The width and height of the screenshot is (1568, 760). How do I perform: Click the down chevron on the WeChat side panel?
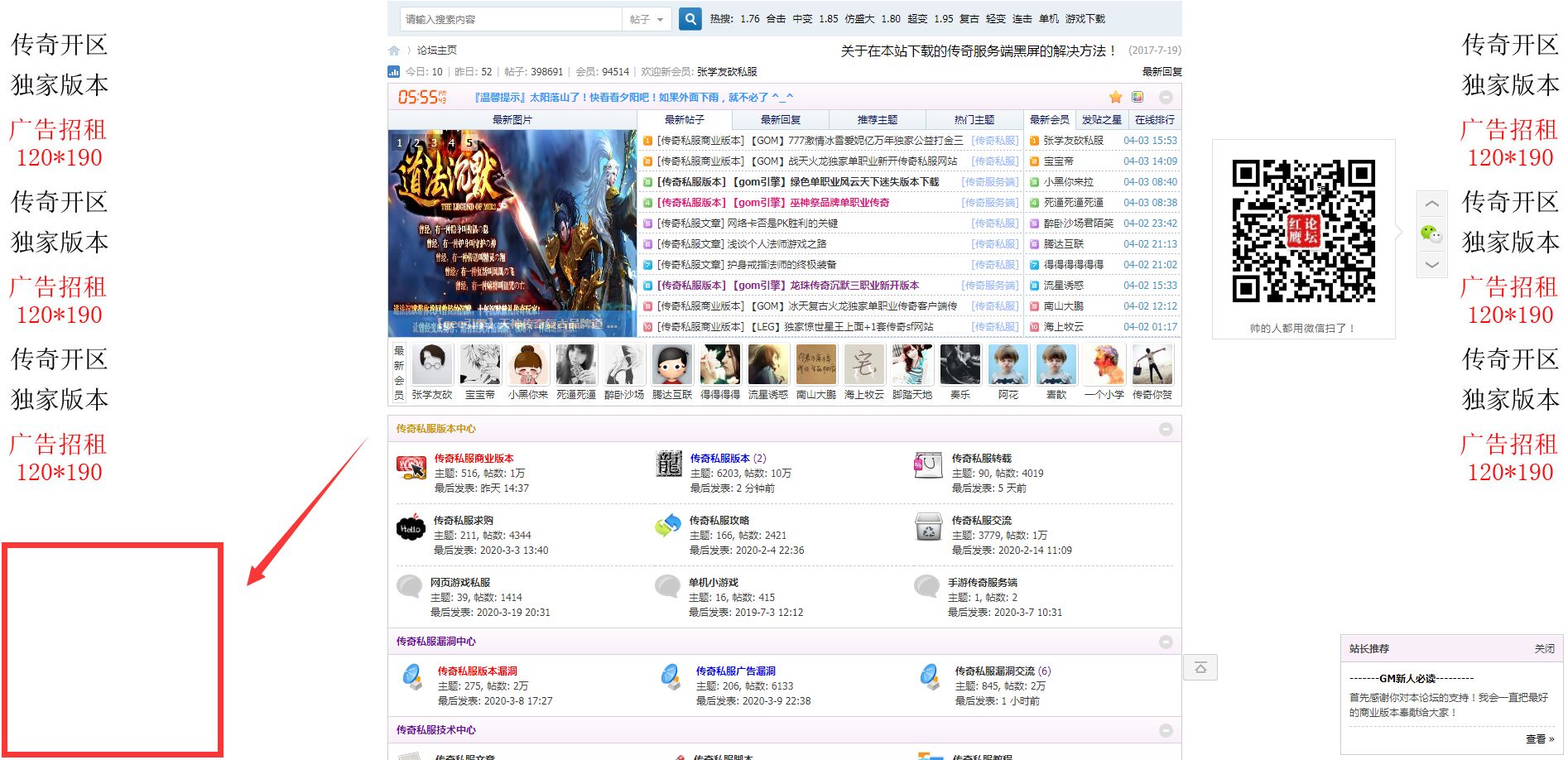tap(1432, 265)
